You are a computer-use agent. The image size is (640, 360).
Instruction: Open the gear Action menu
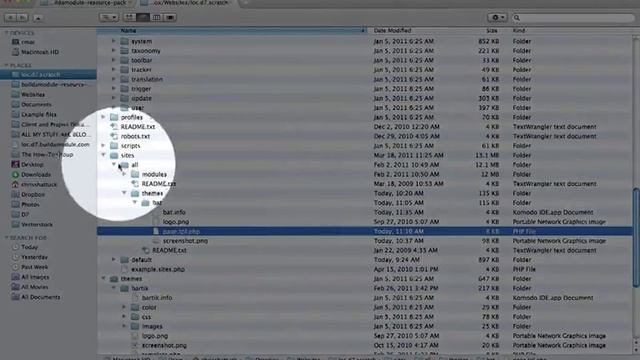click(x=497, y=18)
